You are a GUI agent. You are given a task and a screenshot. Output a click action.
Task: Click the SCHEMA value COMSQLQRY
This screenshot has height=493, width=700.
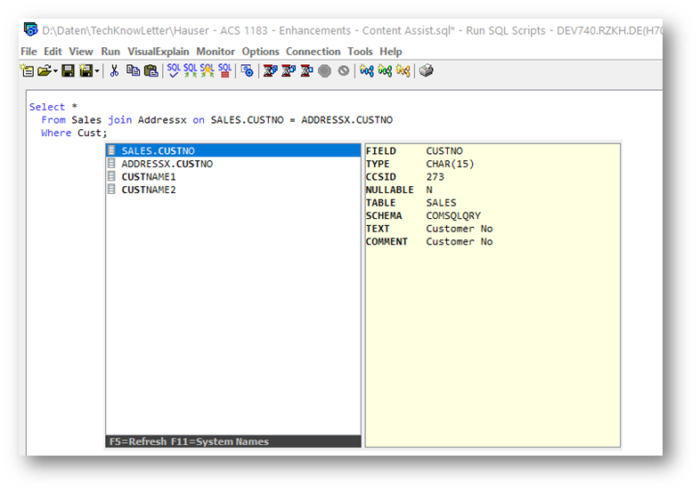click(453, 216)
